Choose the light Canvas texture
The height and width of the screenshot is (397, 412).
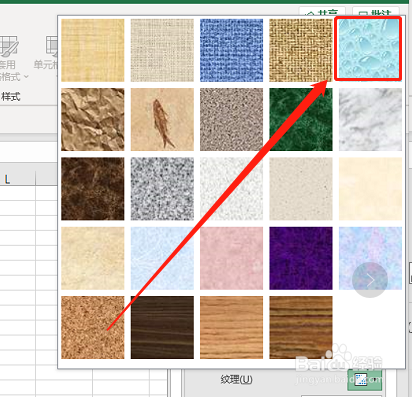pyautogui.click(x=162, y=50)
